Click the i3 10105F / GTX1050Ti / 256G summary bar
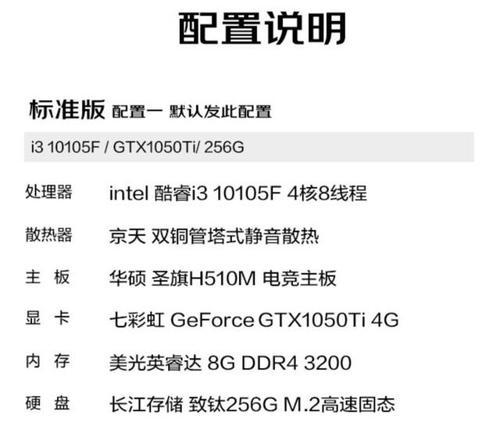 pos(249,147)
